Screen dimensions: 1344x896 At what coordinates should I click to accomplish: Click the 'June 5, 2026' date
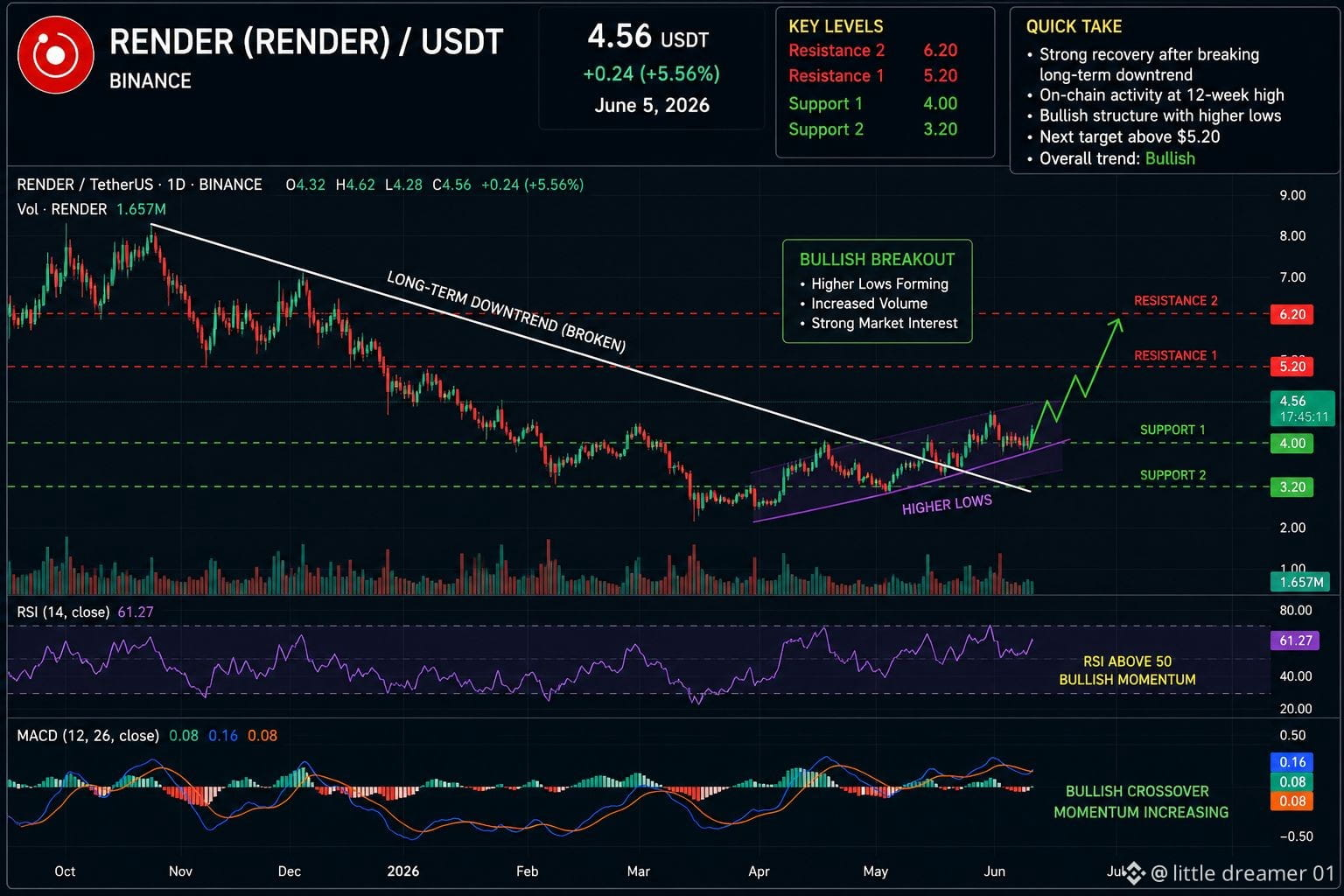click(652, 106)
